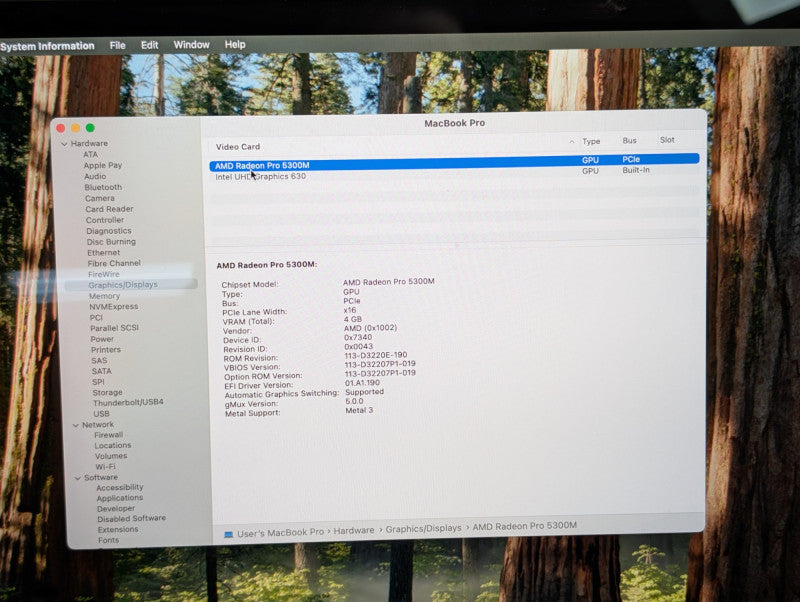The image size is (800, 602).
Task: Select Storage in the sidebar
Action: point(107,392)
